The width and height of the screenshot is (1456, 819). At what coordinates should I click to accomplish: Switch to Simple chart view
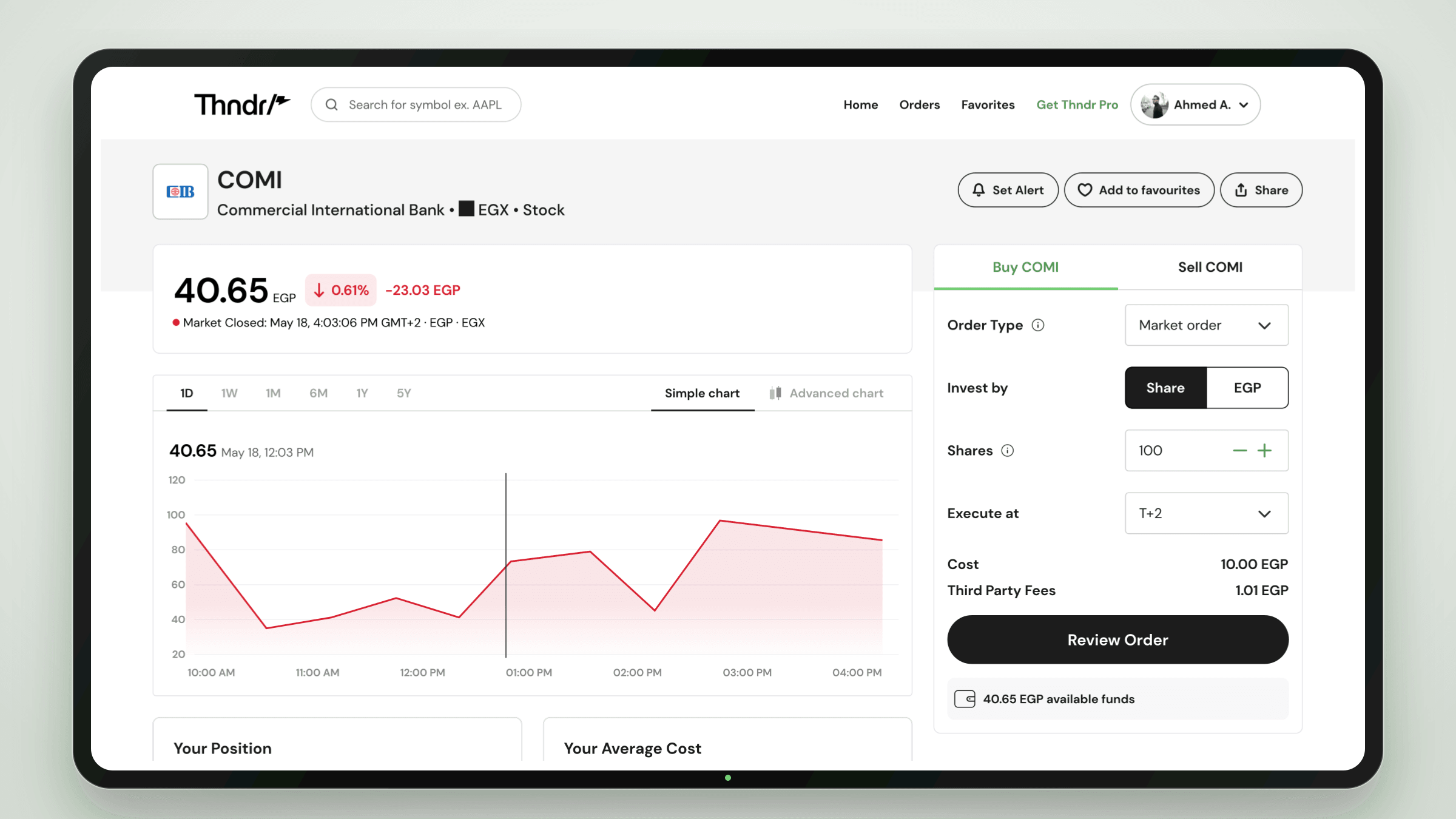point(702,393)
